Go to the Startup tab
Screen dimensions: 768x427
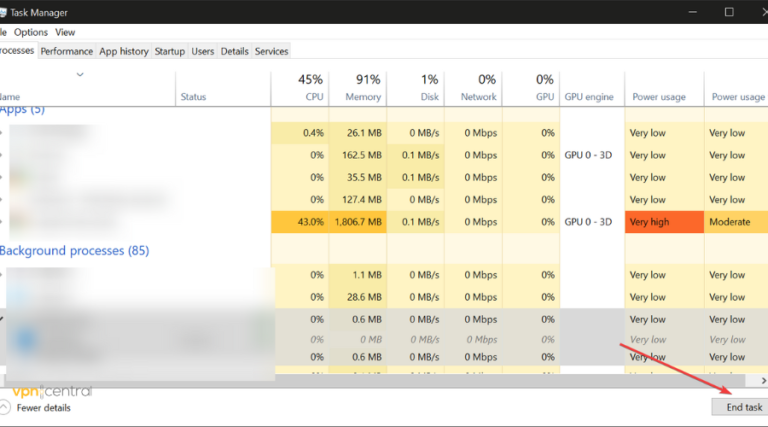tap(169, 51)
